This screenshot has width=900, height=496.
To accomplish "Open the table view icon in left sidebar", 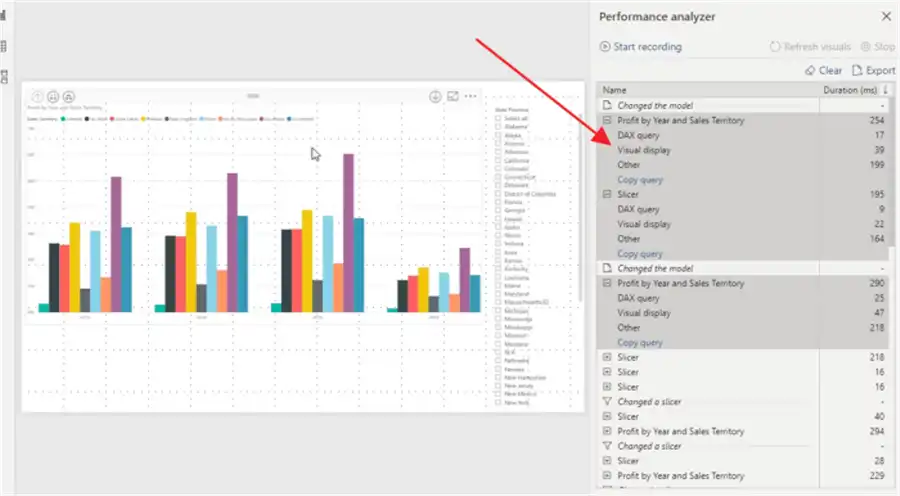I will click(x=4, y=46).
